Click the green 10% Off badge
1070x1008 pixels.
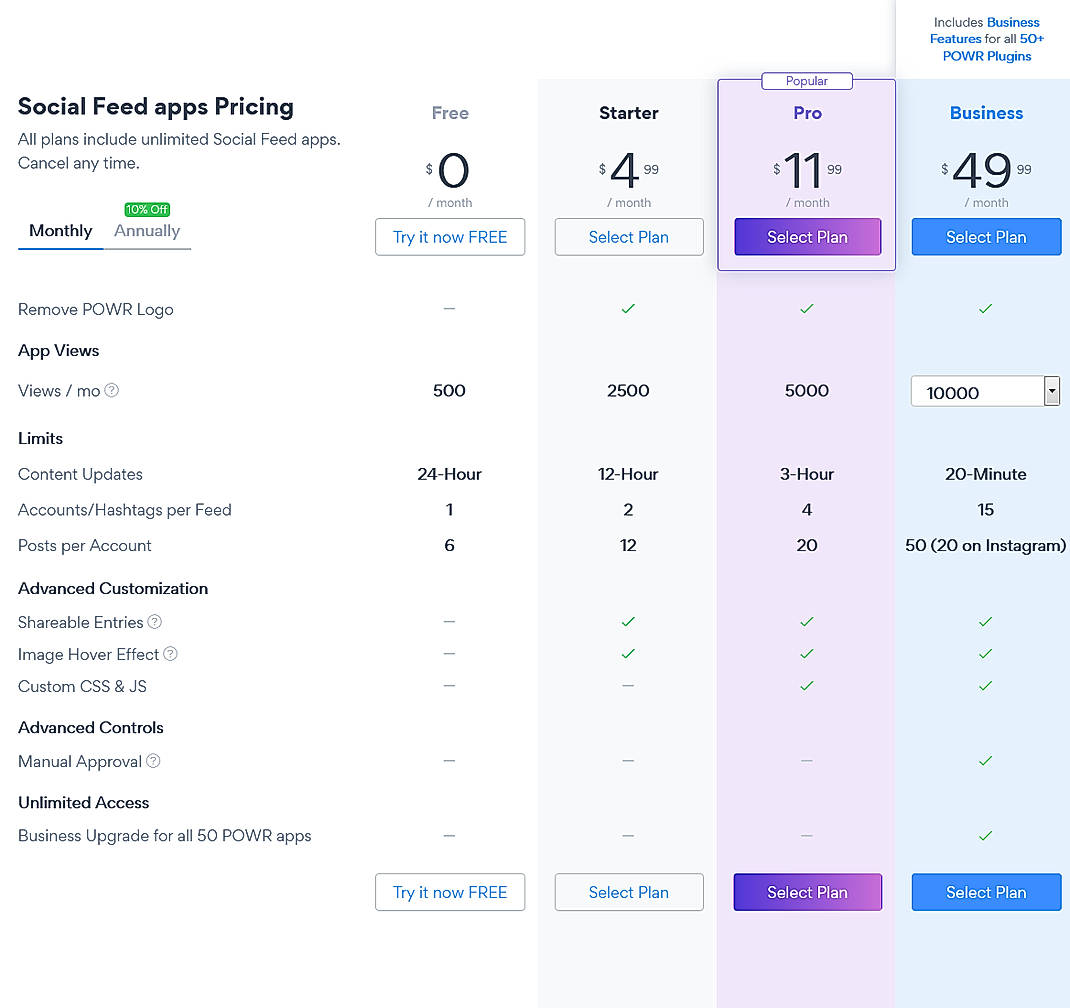pyautogui.click(x=147, y=210)
